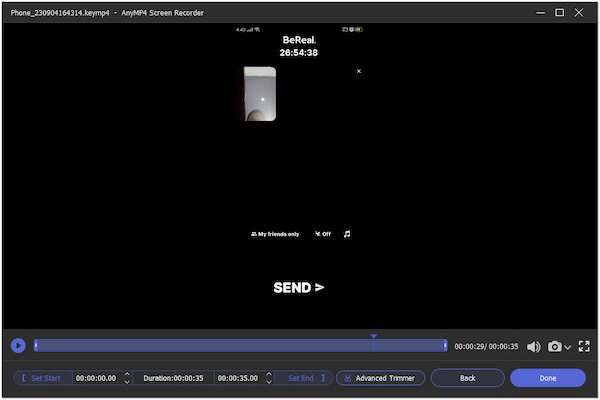Increase the end time with up arrow

coord(269,374)
